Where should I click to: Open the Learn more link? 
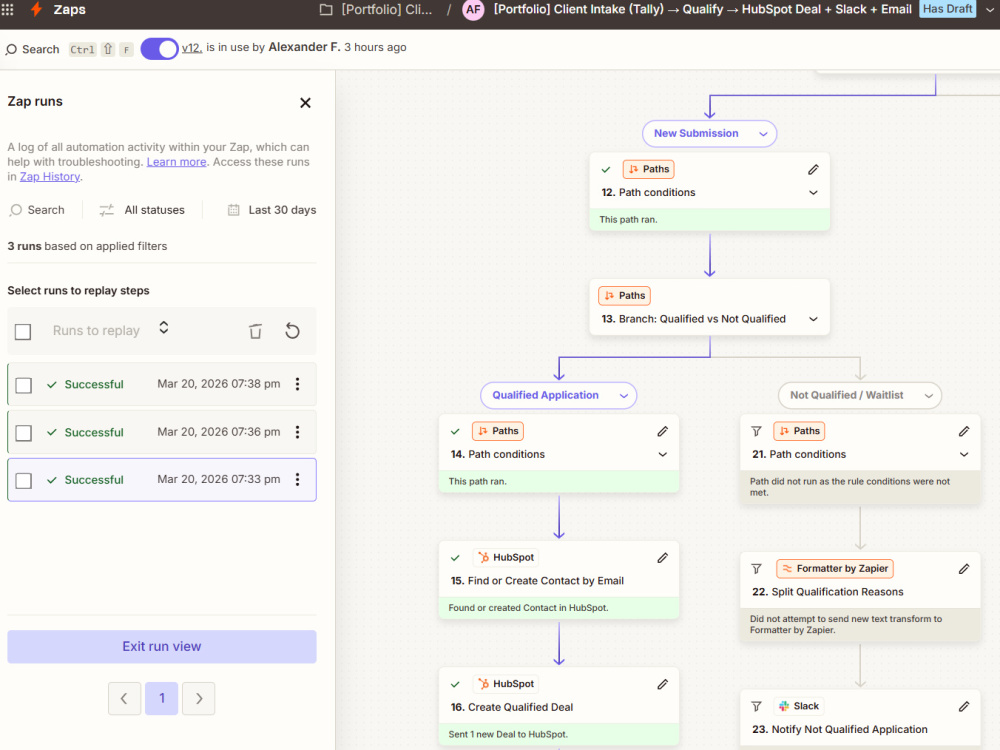177,162
